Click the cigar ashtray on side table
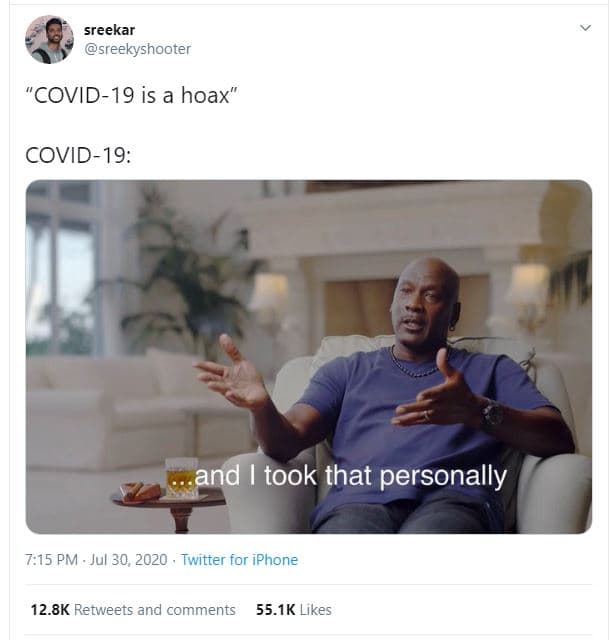 point(140,491)
